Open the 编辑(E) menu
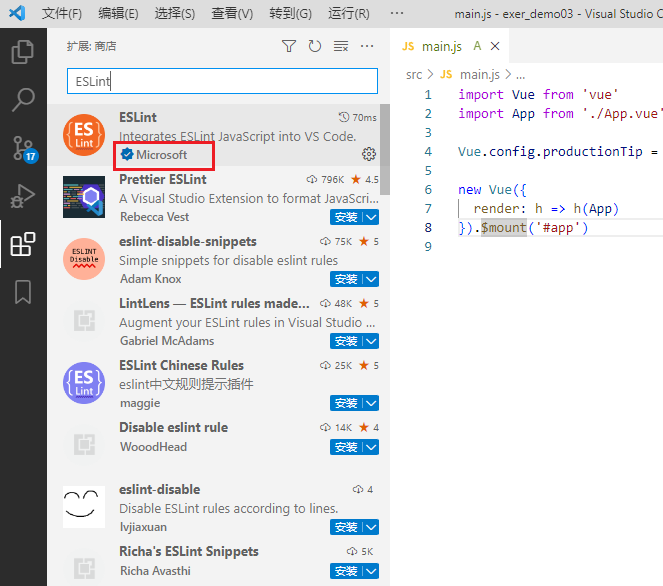Image resolution: width=663 pixels, height=586 pixels. pyautogui.click(x=118, y=14)
